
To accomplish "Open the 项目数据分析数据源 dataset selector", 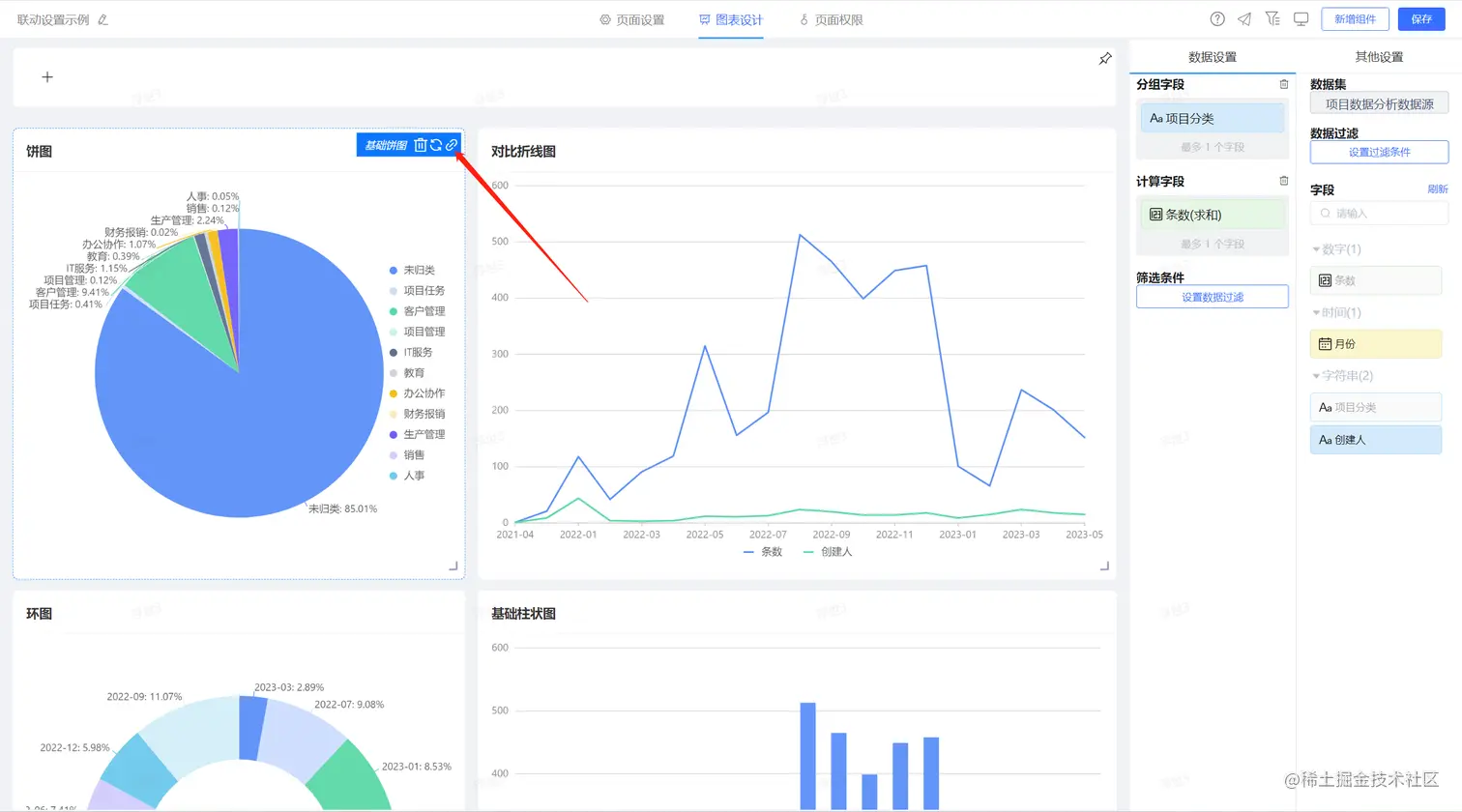I will 1379,104.
